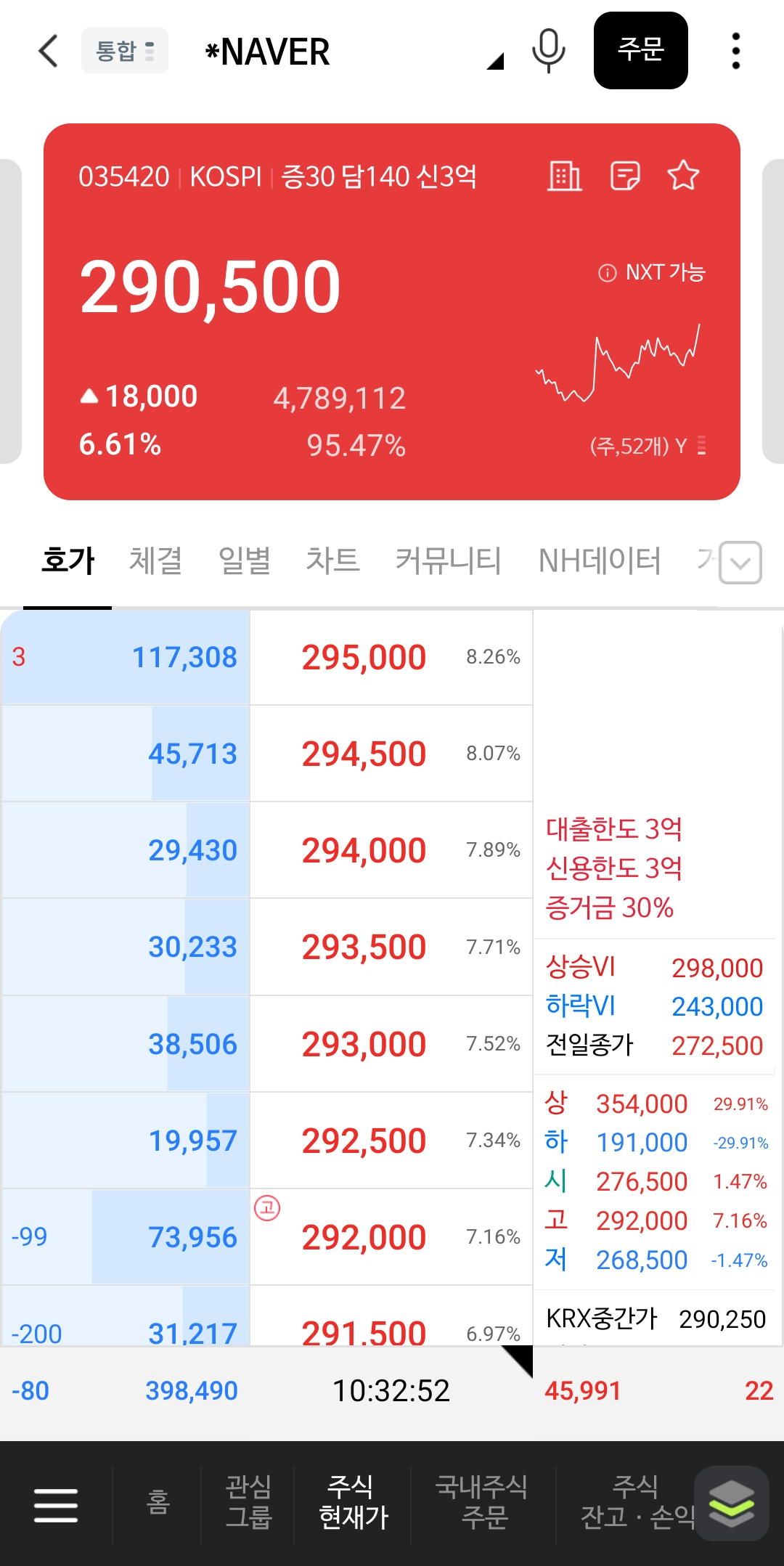Open the three-dot overflow menu
This screenshot has width=784, height=1566.
(x=736, y=51)
